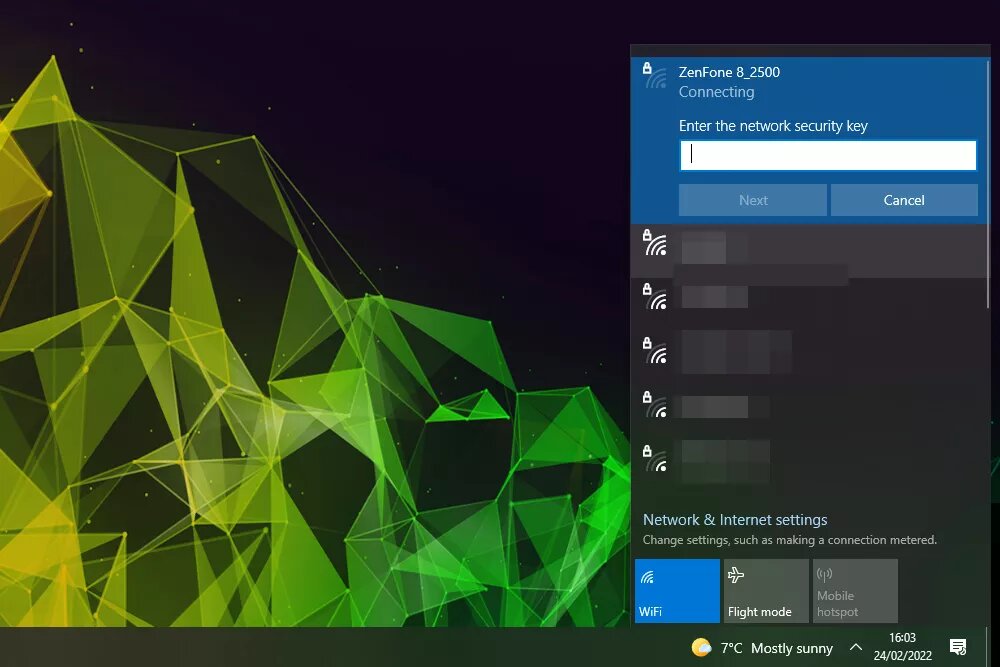Expand hidden tray icons with the taskbar chevron
The height and width of the screenshot is (667, 1000).
(856, 648)
